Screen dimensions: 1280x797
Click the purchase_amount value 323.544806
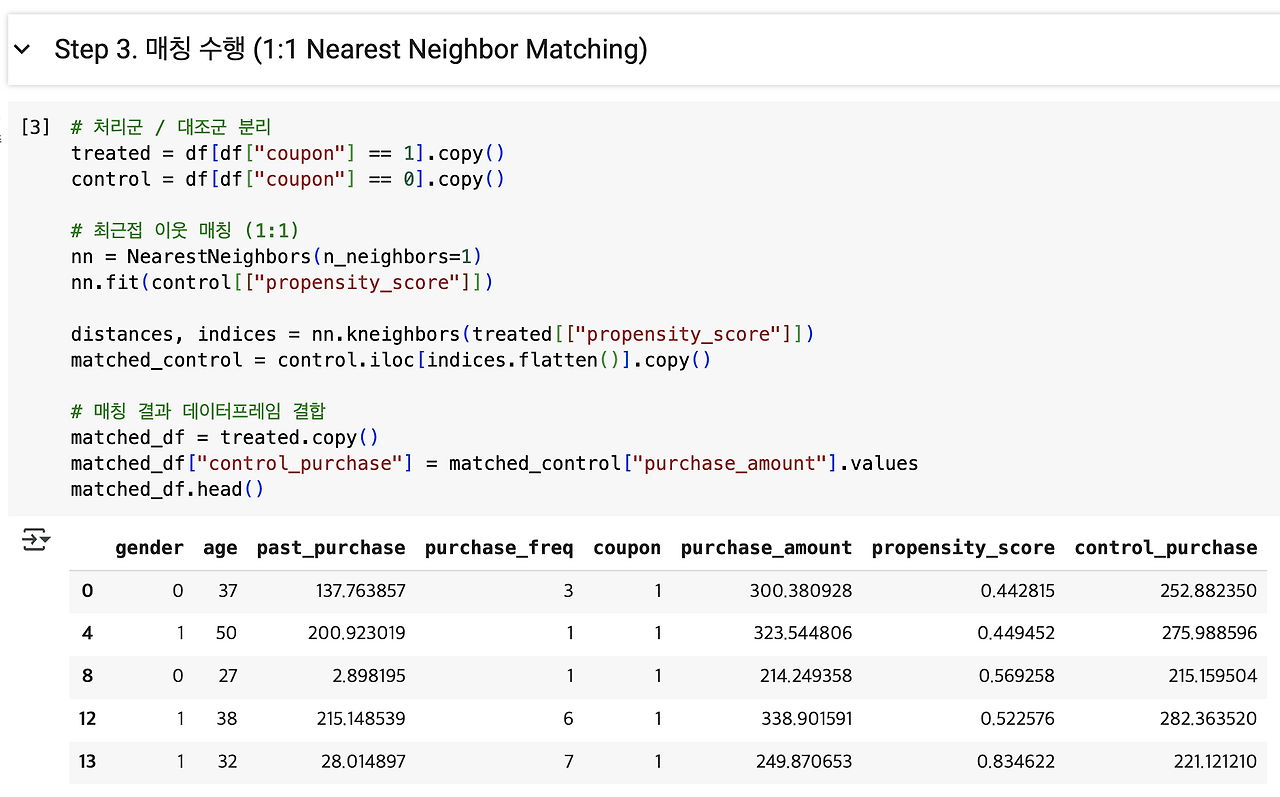click(801, 633)
